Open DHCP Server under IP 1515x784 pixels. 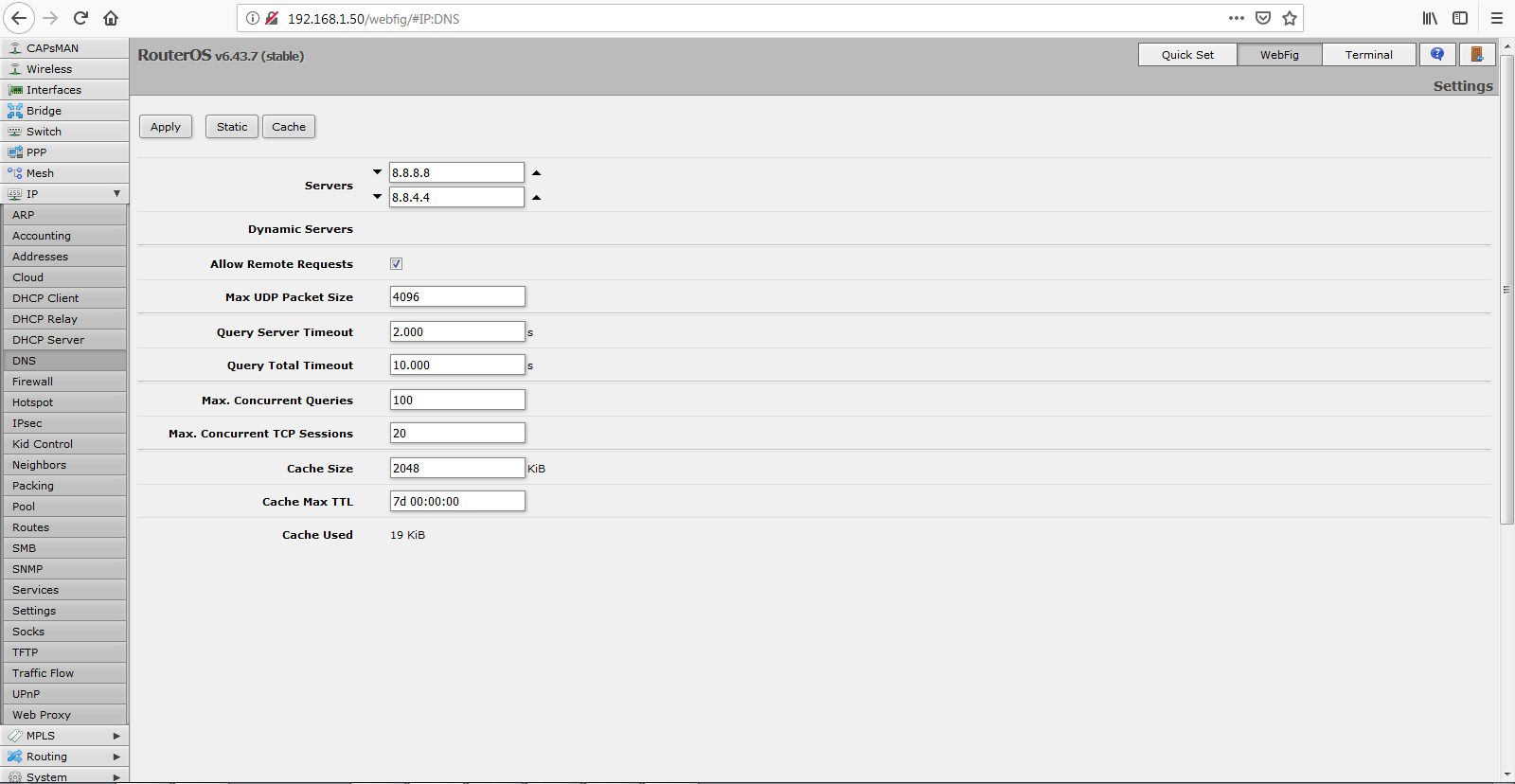pyautogui.click(x=64, y=340)
